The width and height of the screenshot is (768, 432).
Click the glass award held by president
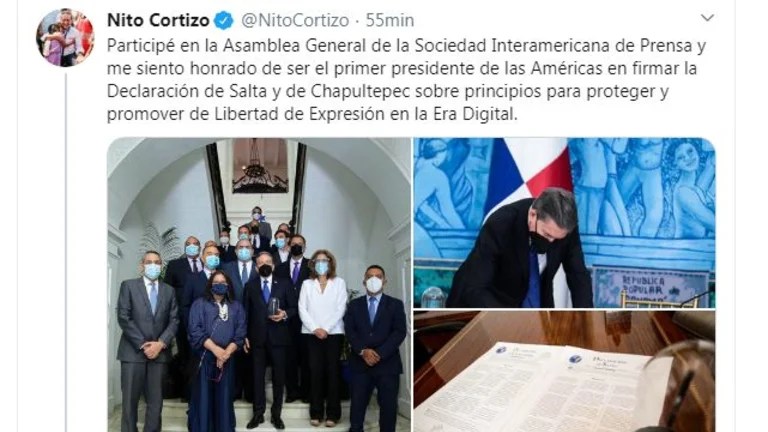click(273, 307)
